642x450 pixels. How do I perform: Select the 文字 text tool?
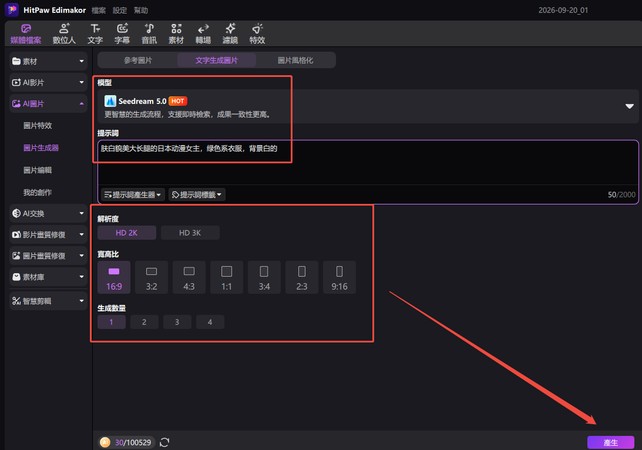pos(95,34)
